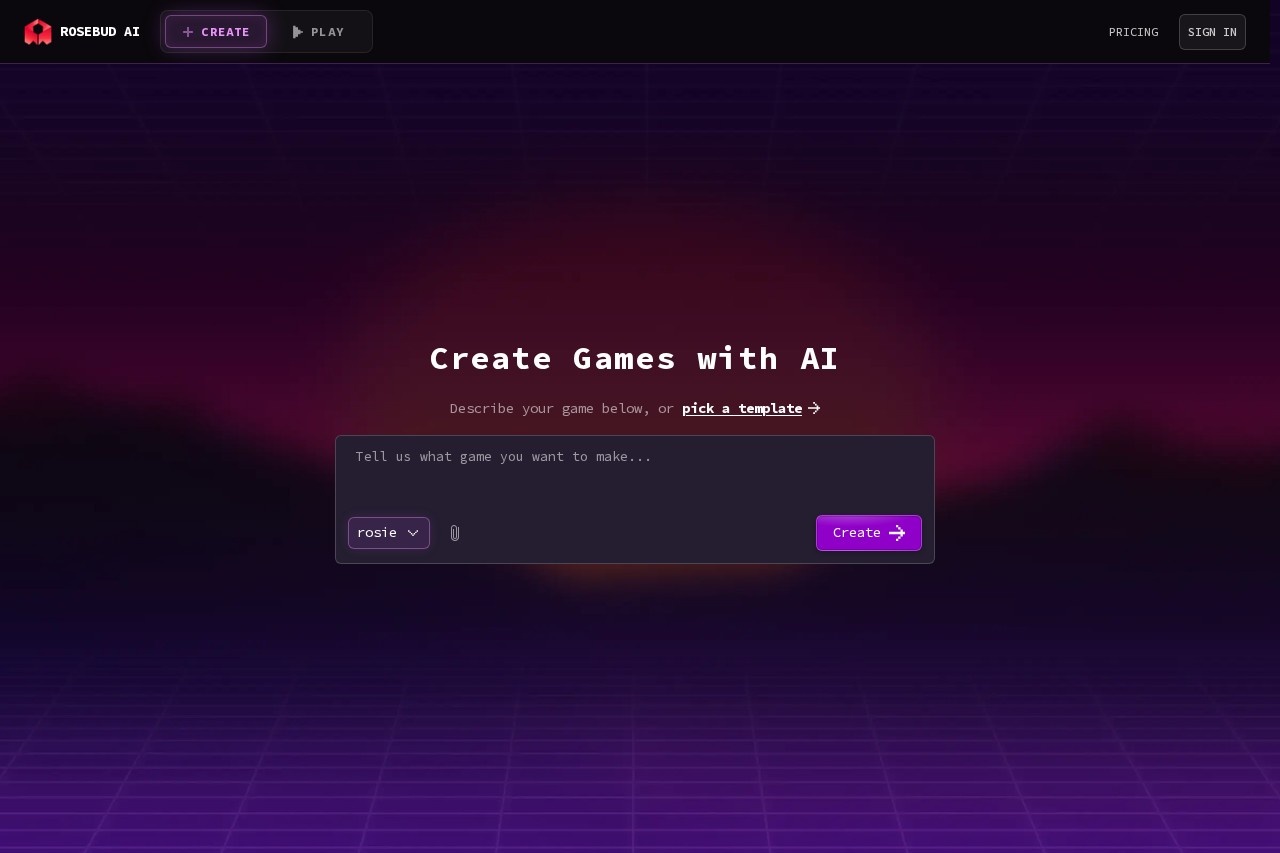Click the paperclip attach file icon
Image resolution: width=1280 pixels, height=853 pixels.
[x=455, y=533]
